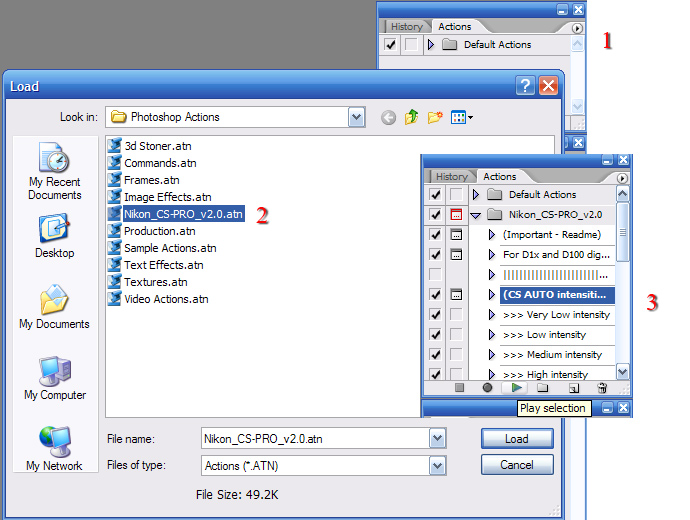Screen dimensions: 690x520
Task: Select the Video Actions.atn file
Action: click(x=158, y=299)
